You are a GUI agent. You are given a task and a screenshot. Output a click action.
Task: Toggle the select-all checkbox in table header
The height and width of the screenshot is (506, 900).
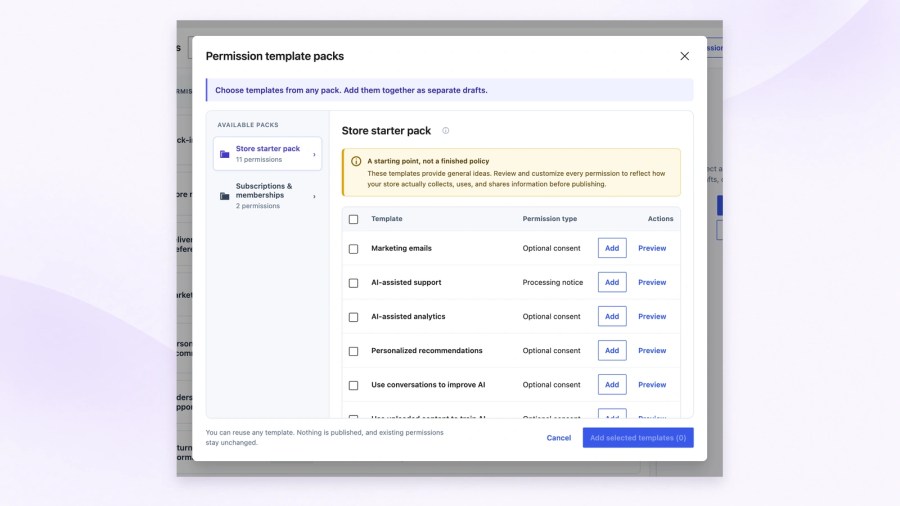point(354,219)
